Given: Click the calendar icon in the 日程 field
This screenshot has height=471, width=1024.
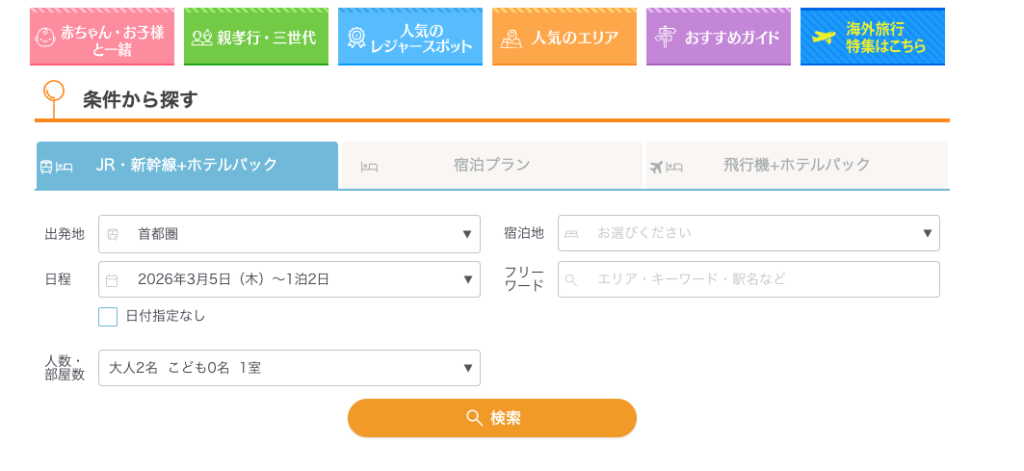Looking at the screenshot, I should (x=112, y=280).
